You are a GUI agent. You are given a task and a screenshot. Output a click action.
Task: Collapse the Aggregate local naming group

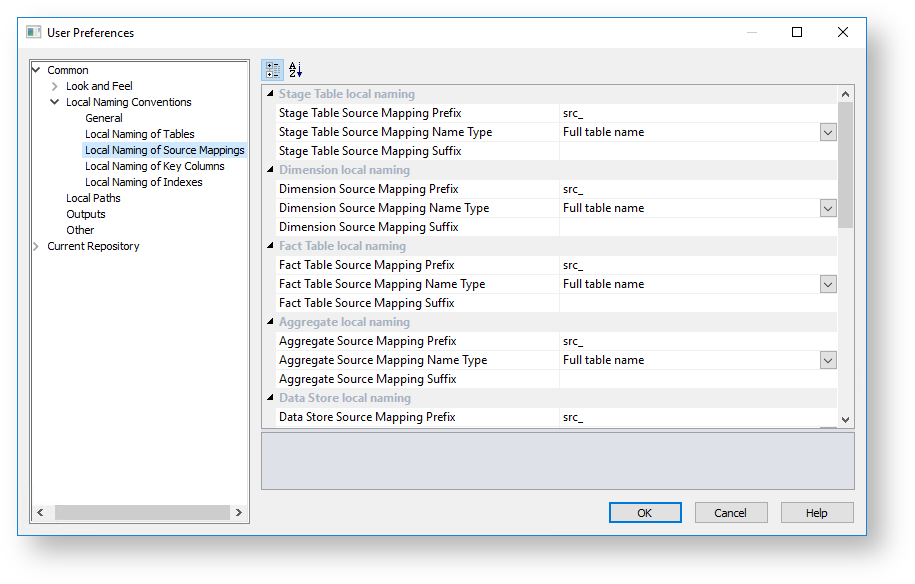coord(270,322)
